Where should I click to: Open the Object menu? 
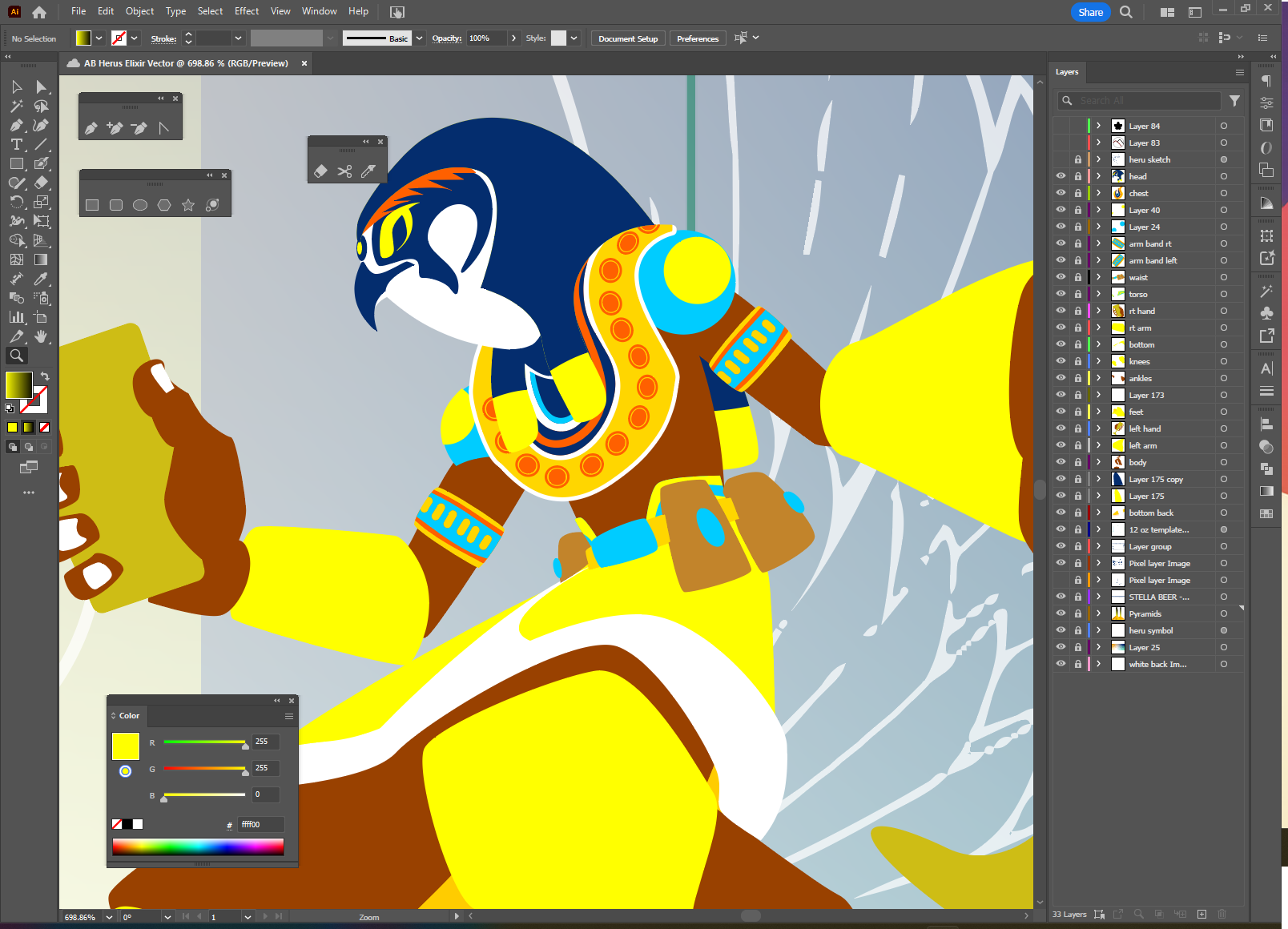click(x=139, y=11)
